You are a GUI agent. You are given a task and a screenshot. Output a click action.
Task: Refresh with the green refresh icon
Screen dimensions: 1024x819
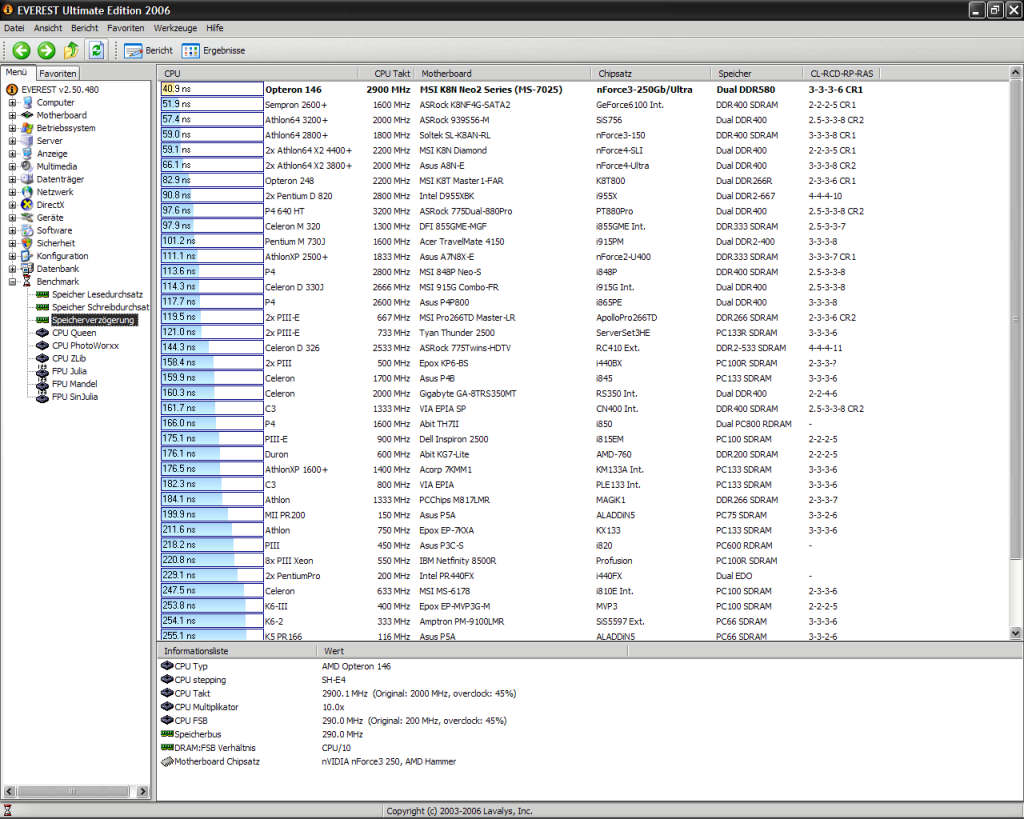(x=97, y=50)
